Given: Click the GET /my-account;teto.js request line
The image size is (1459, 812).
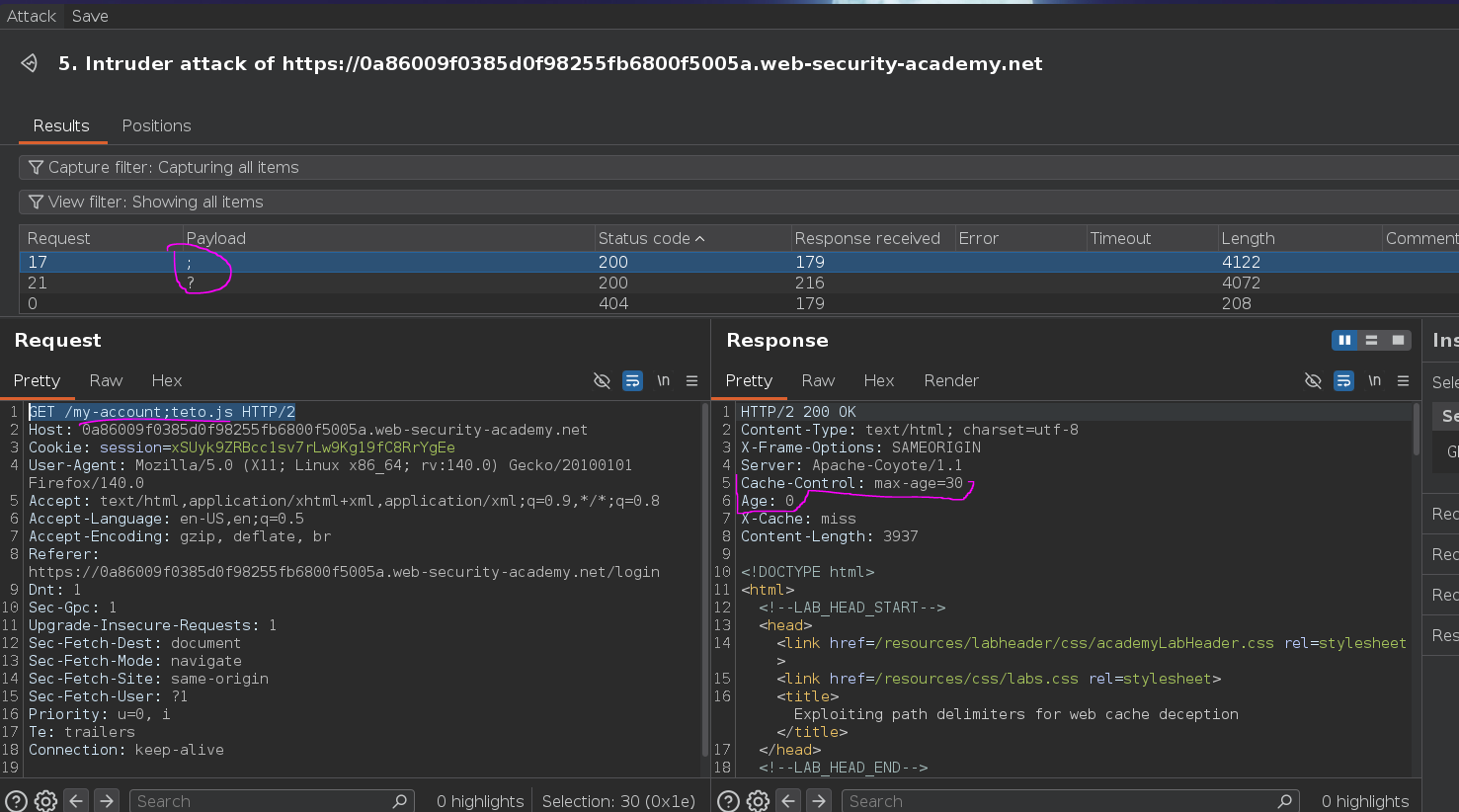Looking at the screenshot, I should [x=162, y=412].
